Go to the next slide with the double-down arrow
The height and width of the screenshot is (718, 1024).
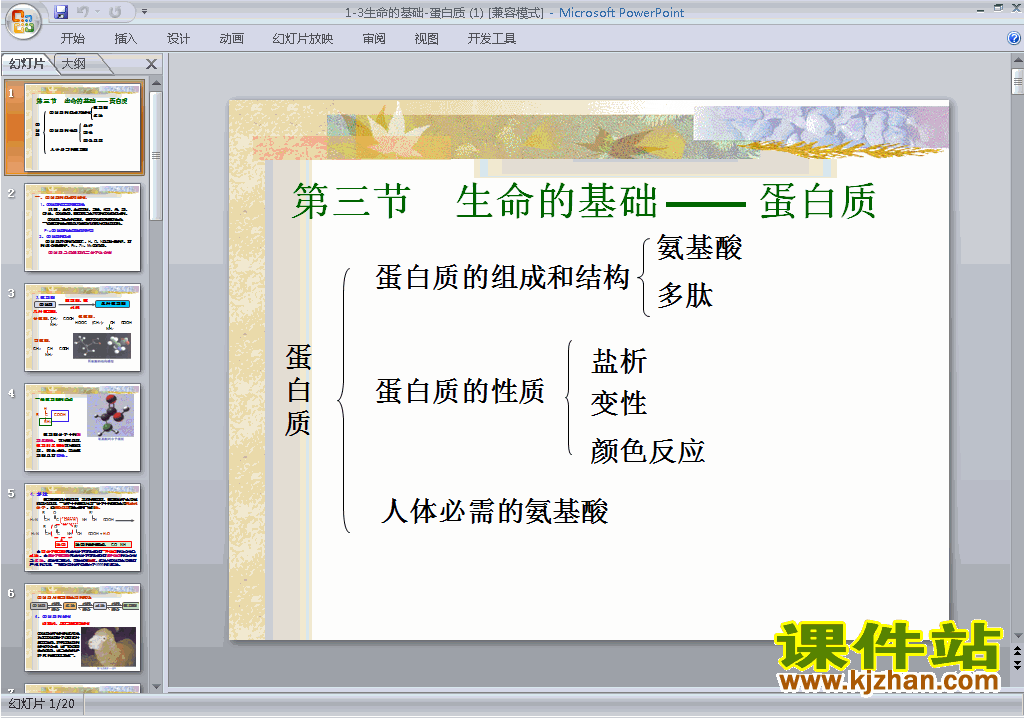1017,664
